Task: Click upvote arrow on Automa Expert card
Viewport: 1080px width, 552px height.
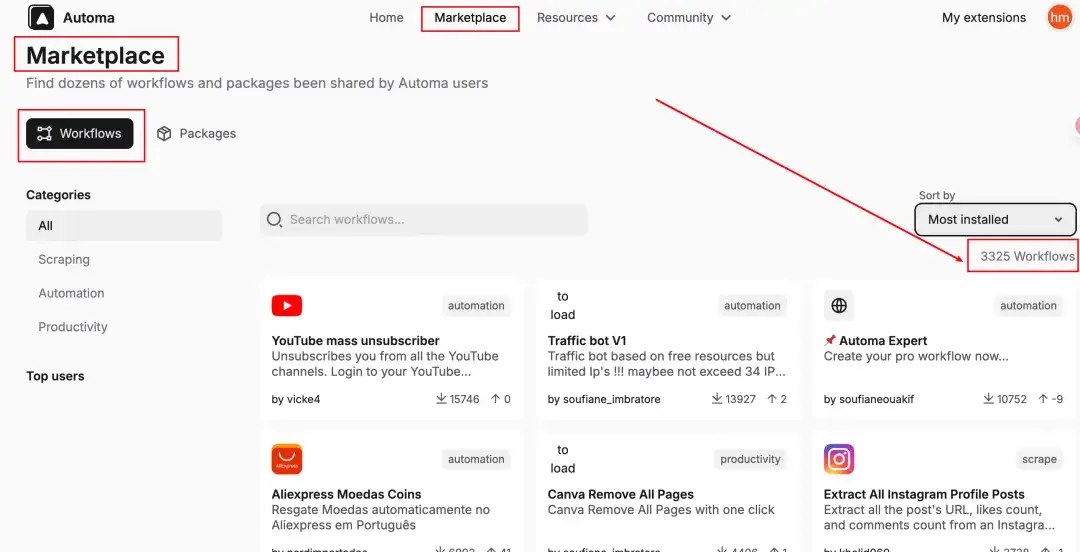Action: (x=1043, y=399)
